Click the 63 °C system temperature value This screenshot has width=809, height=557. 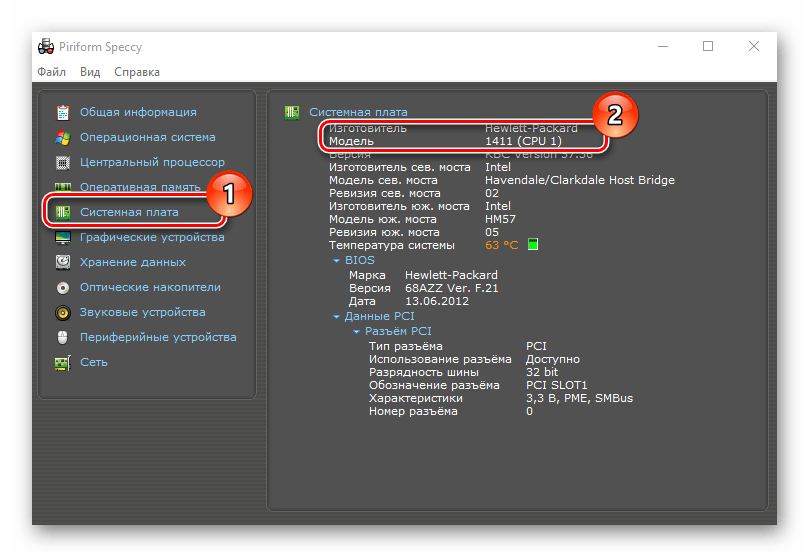[x=502, y=245]
